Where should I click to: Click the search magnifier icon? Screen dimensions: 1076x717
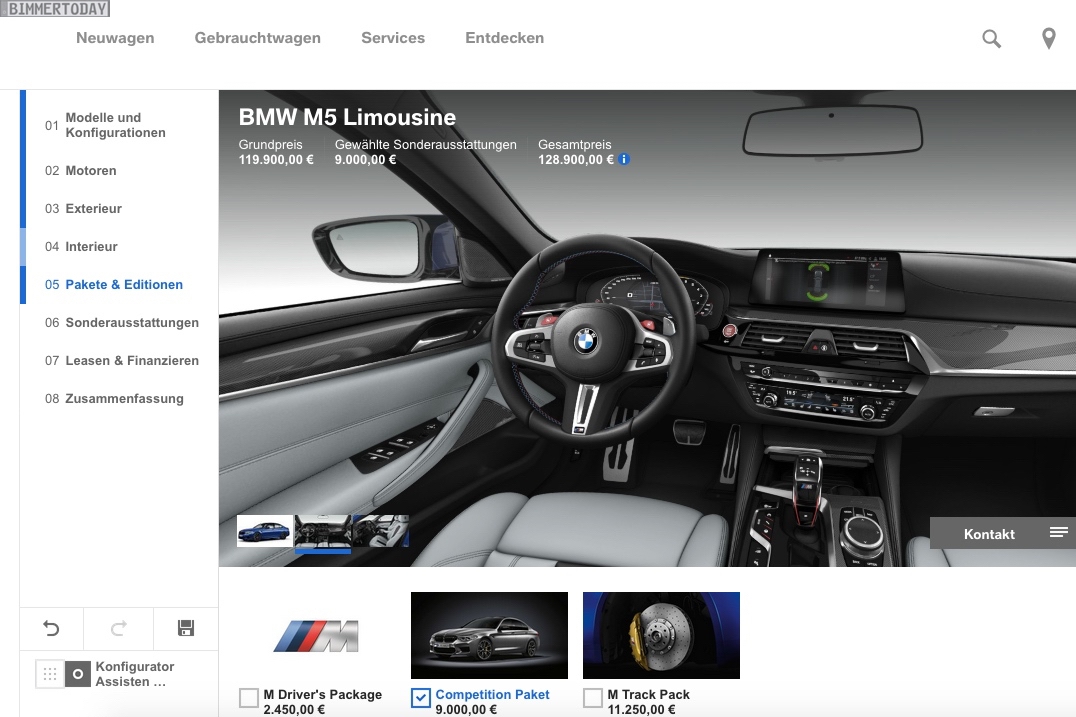[991, 39]
